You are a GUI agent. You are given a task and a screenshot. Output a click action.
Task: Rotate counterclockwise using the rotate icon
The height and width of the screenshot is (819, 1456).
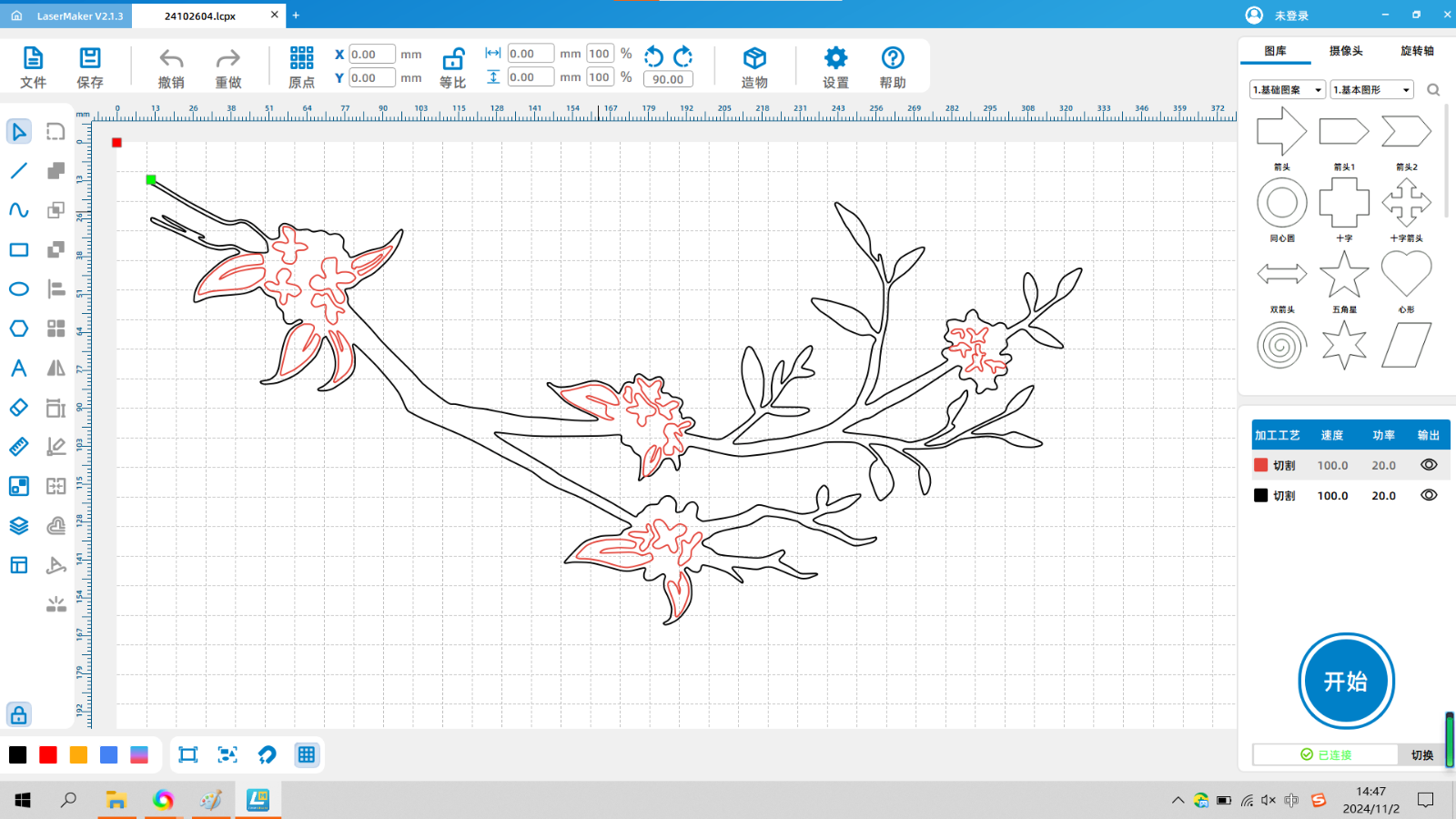click(653, 56)
